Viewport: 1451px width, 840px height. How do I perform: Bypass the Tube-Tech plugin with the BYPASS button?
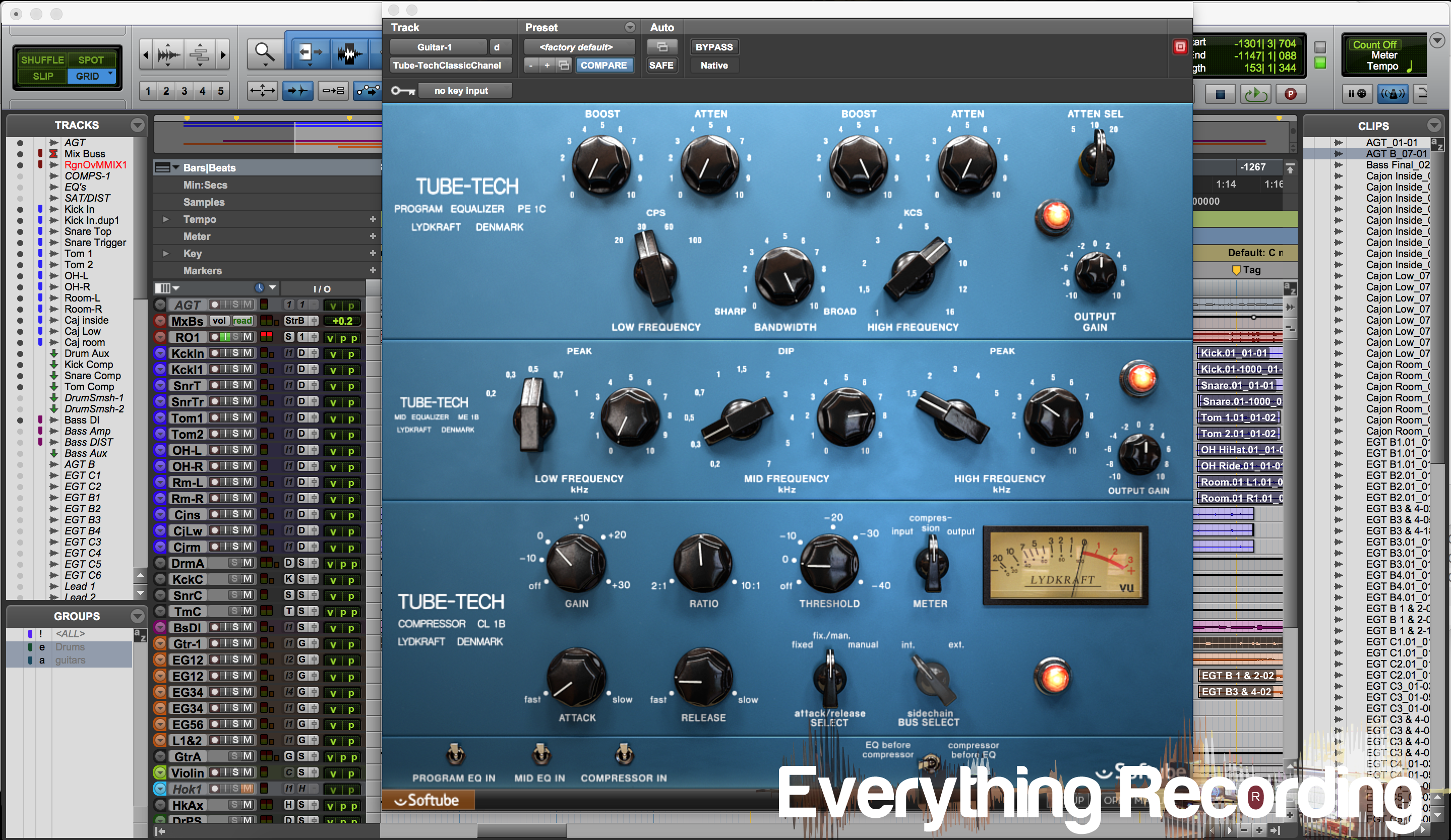(714, 46)
